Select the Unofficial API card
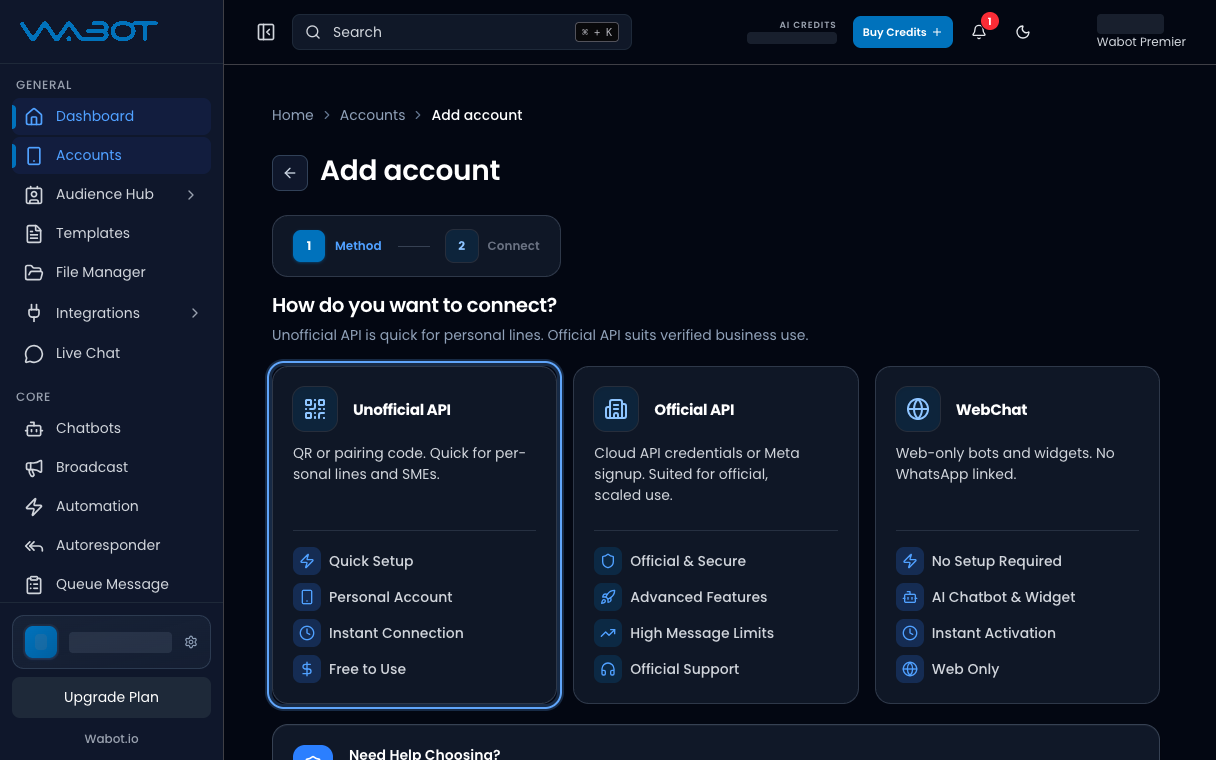This screenshot has height=760, width=1216. [x=414, y=535]
